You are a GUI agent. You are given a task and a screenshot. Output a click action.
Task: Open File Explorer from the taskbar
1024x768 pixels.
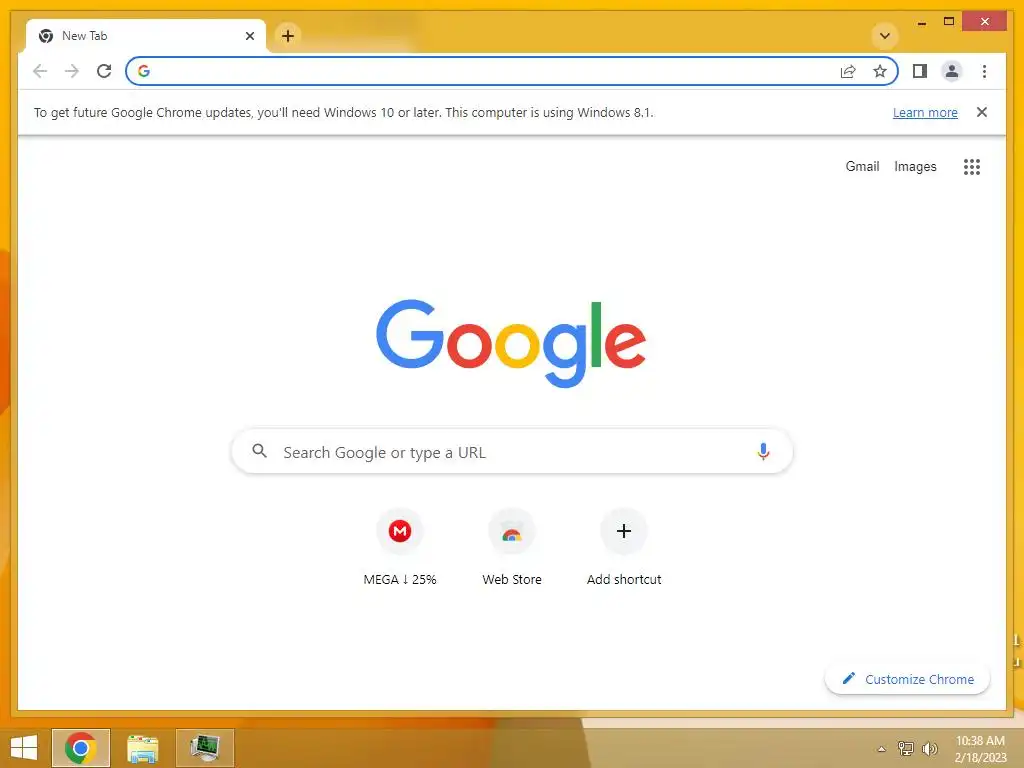(142, 748)
